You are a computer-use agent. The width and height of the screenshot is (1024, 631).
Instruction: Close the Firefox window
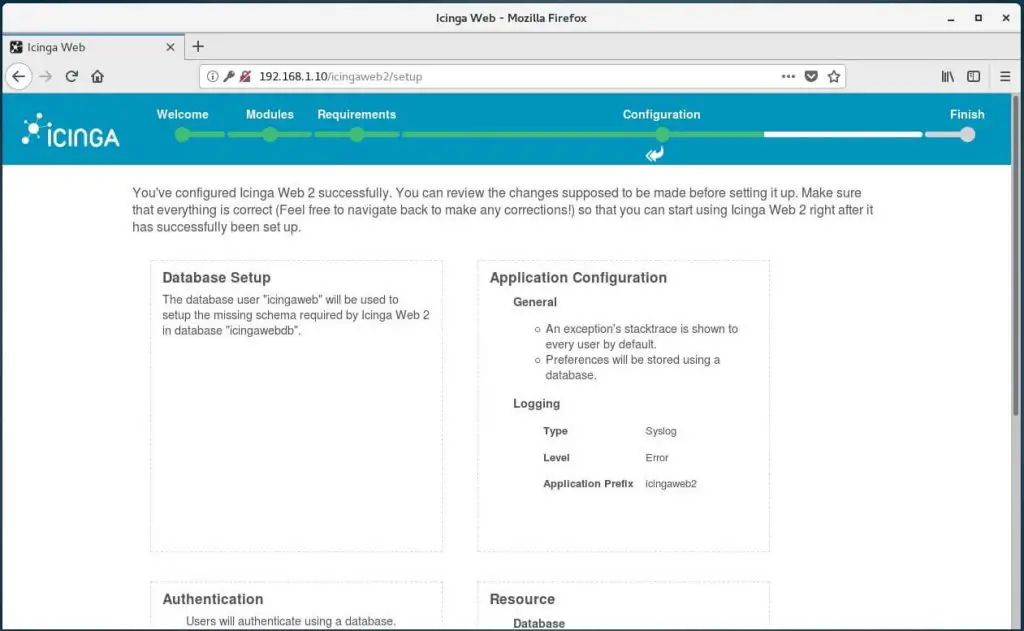coord(1006,18)
